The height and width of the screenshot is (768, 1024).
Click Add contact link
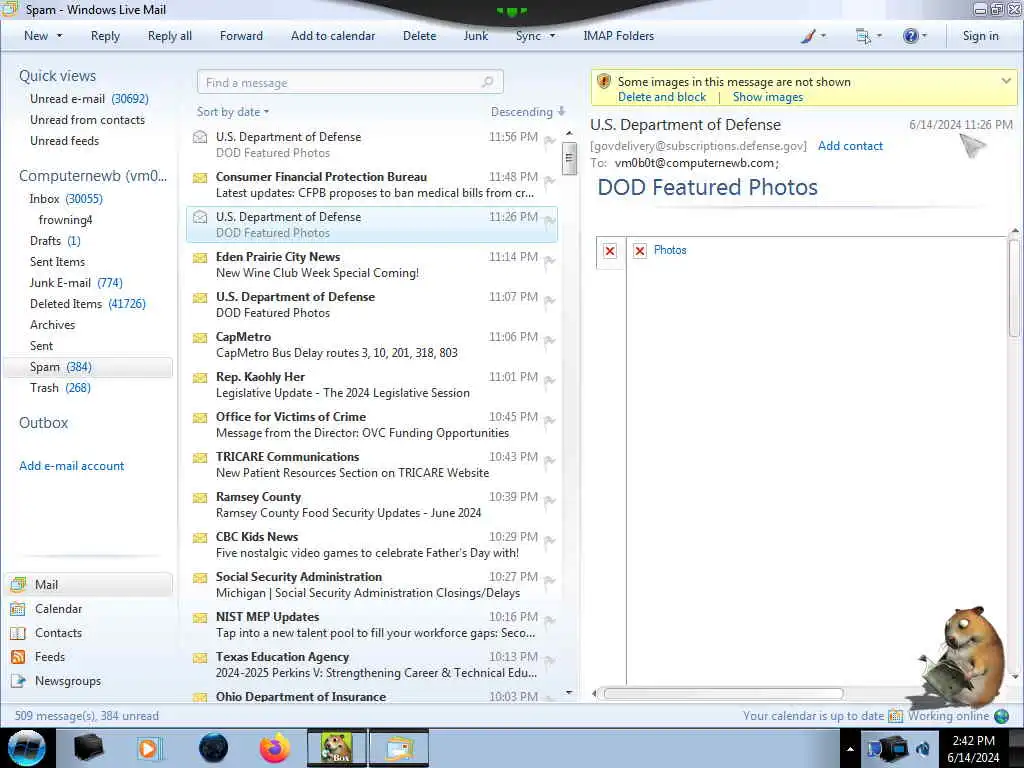pos(850,146)
